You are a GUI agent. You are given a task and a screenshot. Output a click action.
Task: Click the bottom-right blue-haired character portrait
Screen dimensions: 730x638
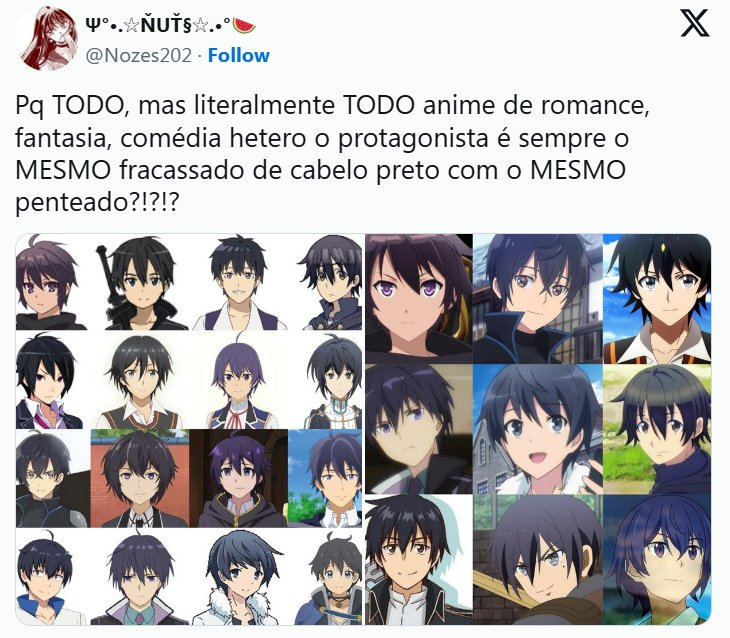[x=657, y=560]
